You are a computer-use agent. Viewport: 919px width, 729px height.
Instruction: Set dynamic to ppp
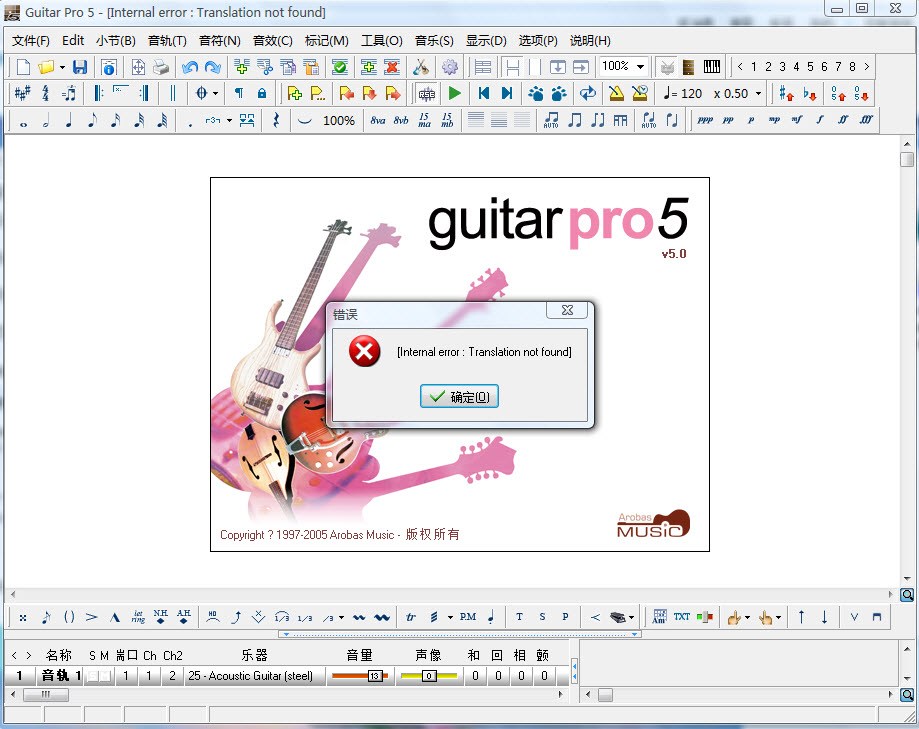(705, 120)
